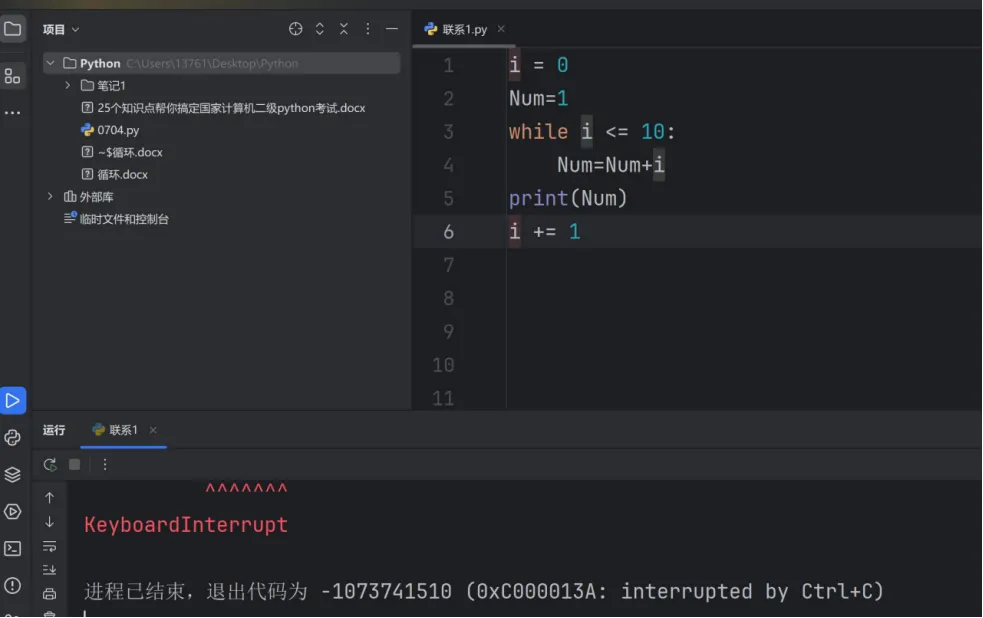
Task: Toggle soft-wrap in run console
Action: click(x=50, y=547)
